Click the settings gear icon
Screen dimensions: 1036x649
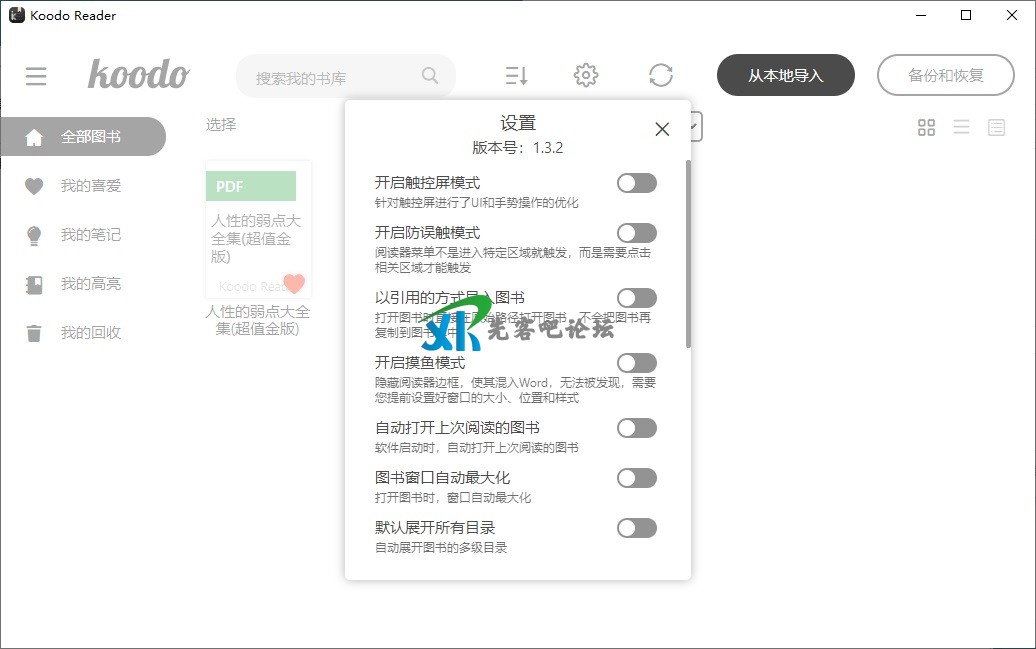(x=586, y=76)
